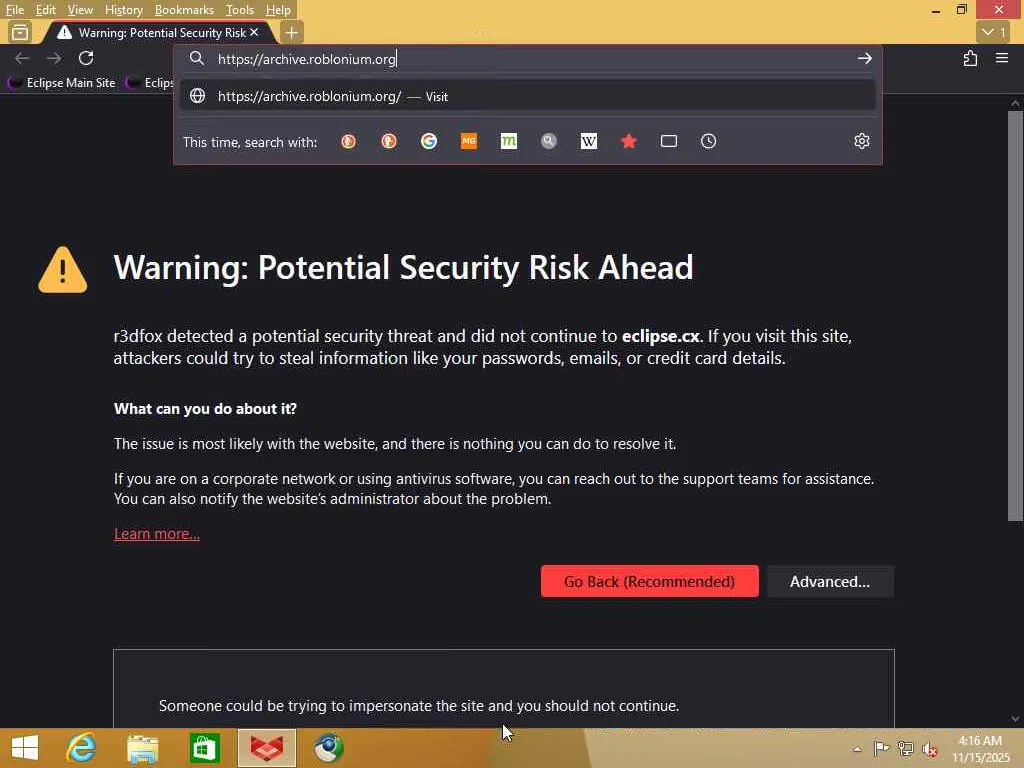Search with the second DuckDuckGo icon

click(x=389, y=141)
